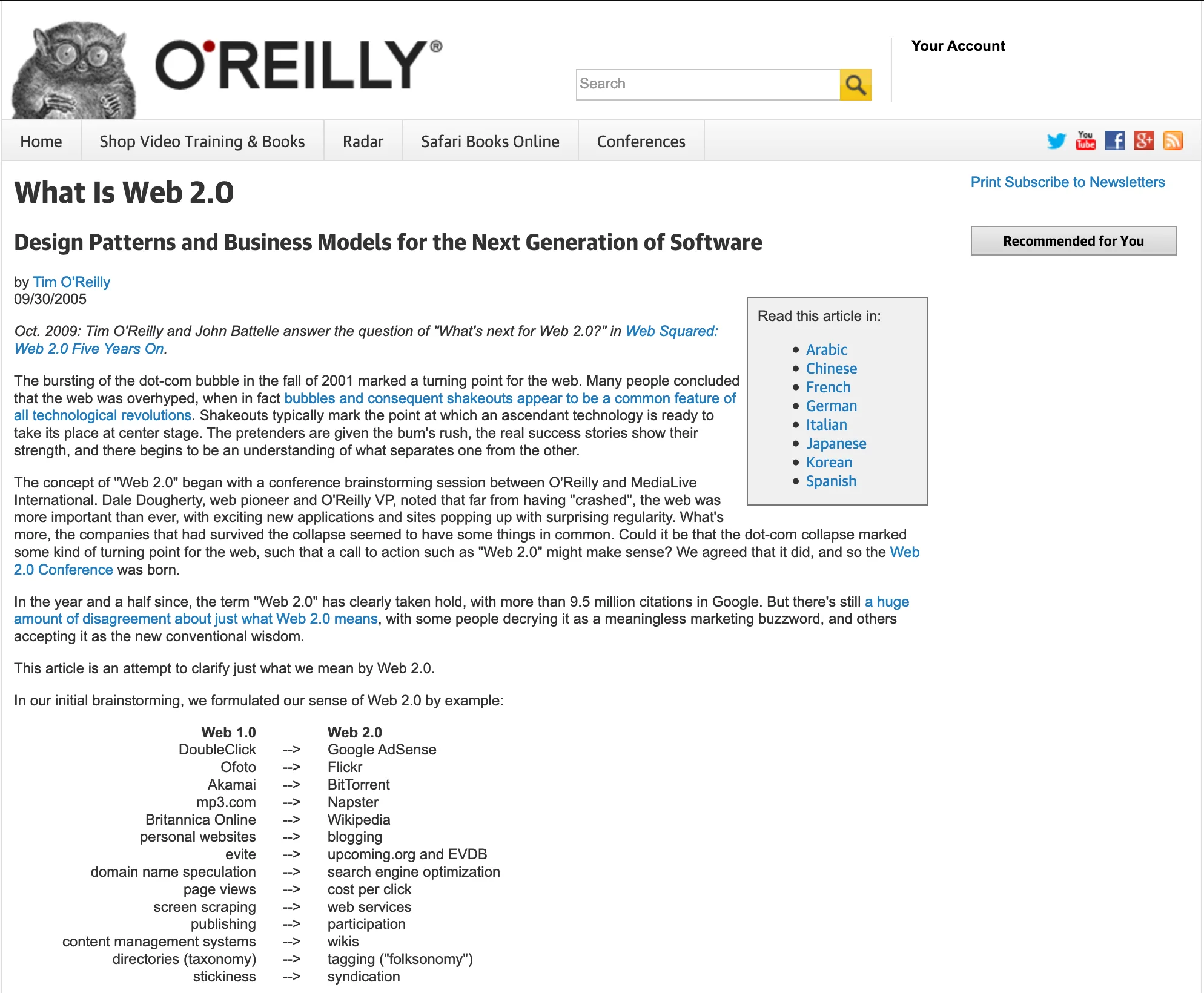Click the 'BitTorrent' table cell

pyautogui.click(x=359, y=785)
